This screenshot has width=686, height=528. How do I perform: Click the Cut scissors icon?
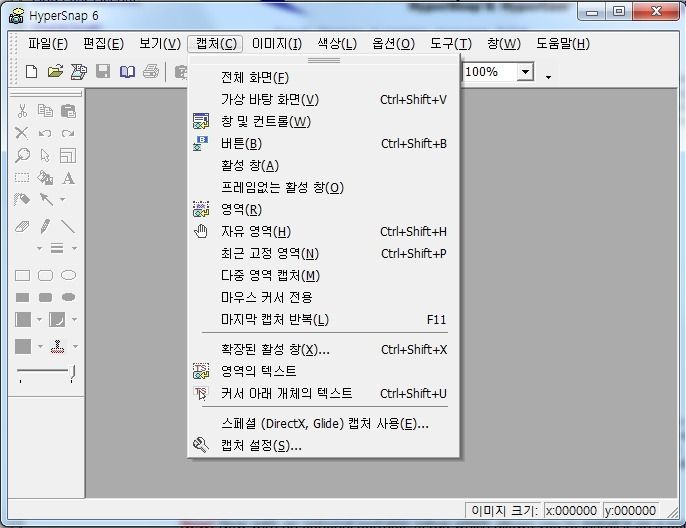[22, 111]
